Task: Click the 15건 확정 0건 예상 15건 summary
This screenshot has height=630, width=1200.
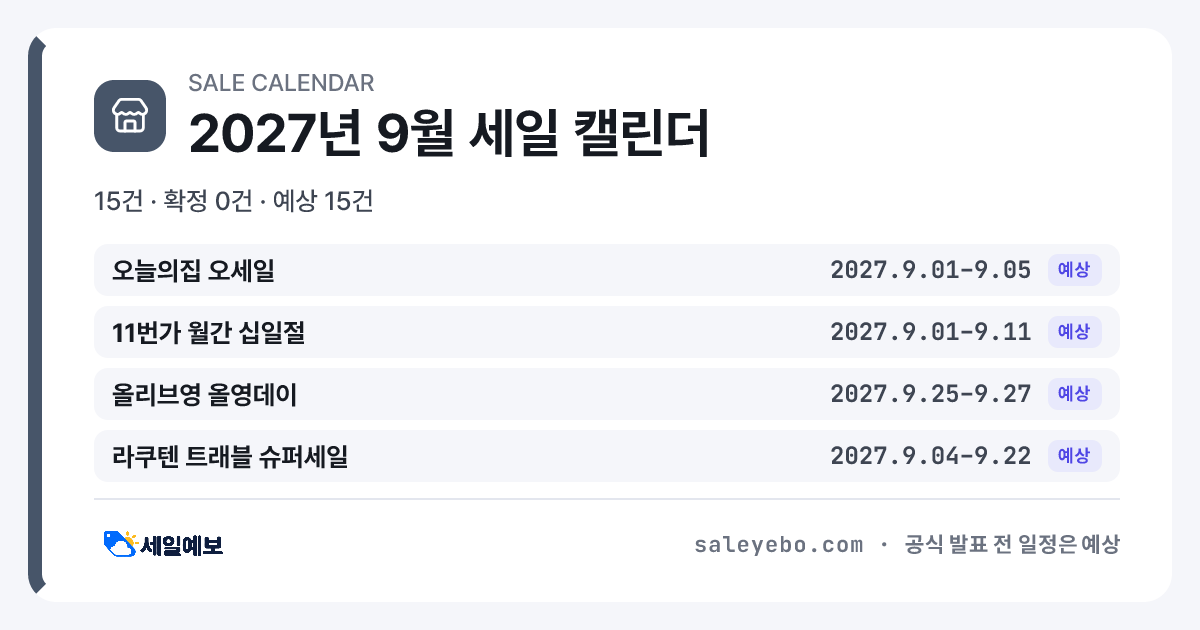Action: click(x=233, y=201)
